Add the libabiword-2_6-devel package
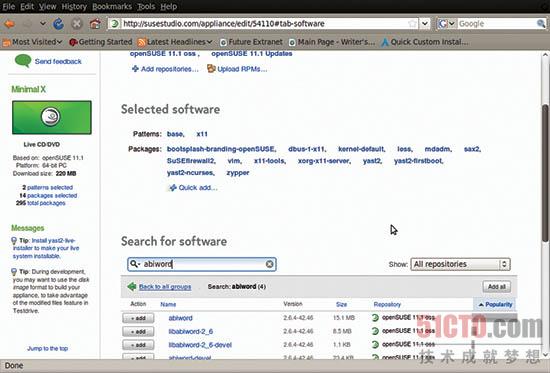 click(138, 345)
